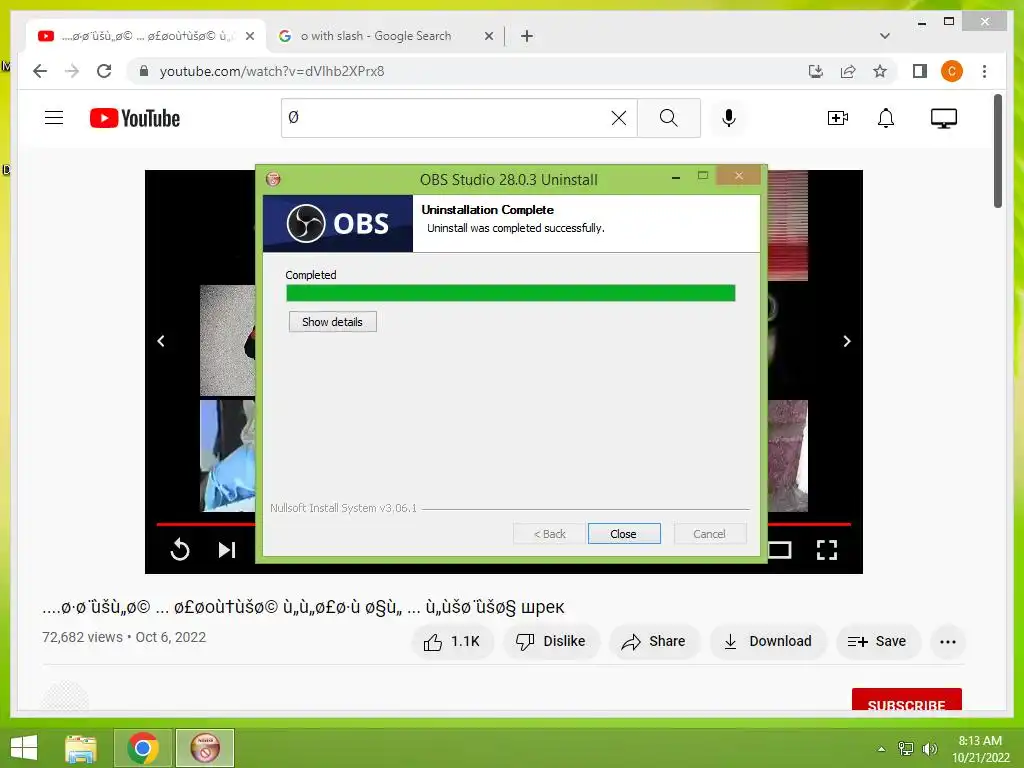Switch to 'o with slash - Google Search' tab
Image resolution: width=1024 pixels, height=768 pixels.
[376, 36]
